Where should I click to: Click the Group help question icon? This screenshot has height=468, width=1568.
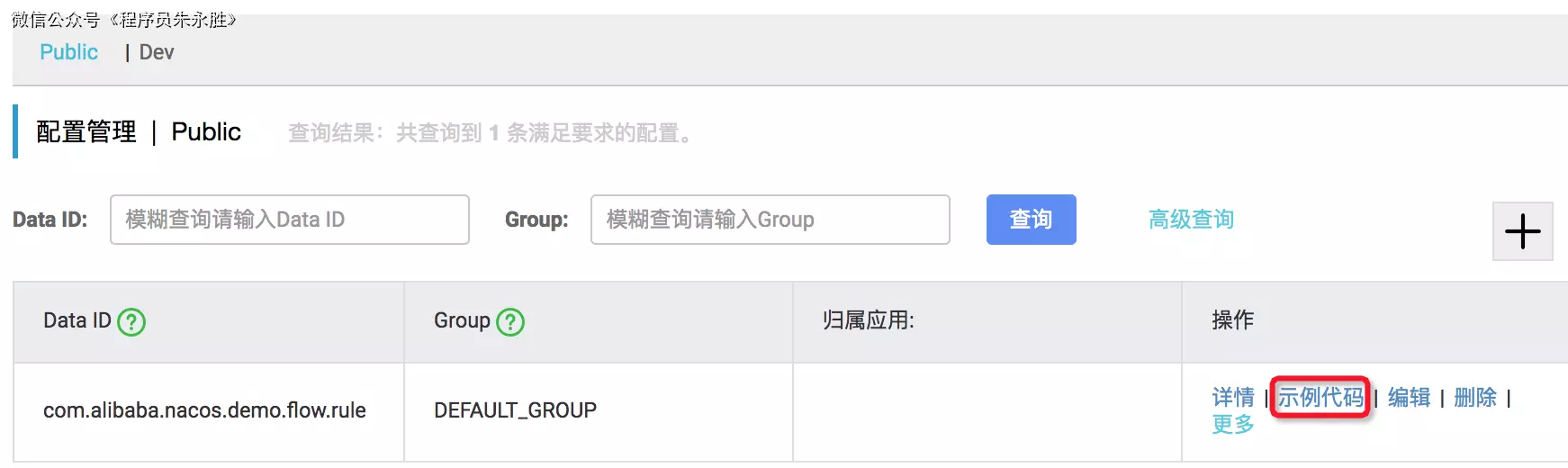pos(510,321)
